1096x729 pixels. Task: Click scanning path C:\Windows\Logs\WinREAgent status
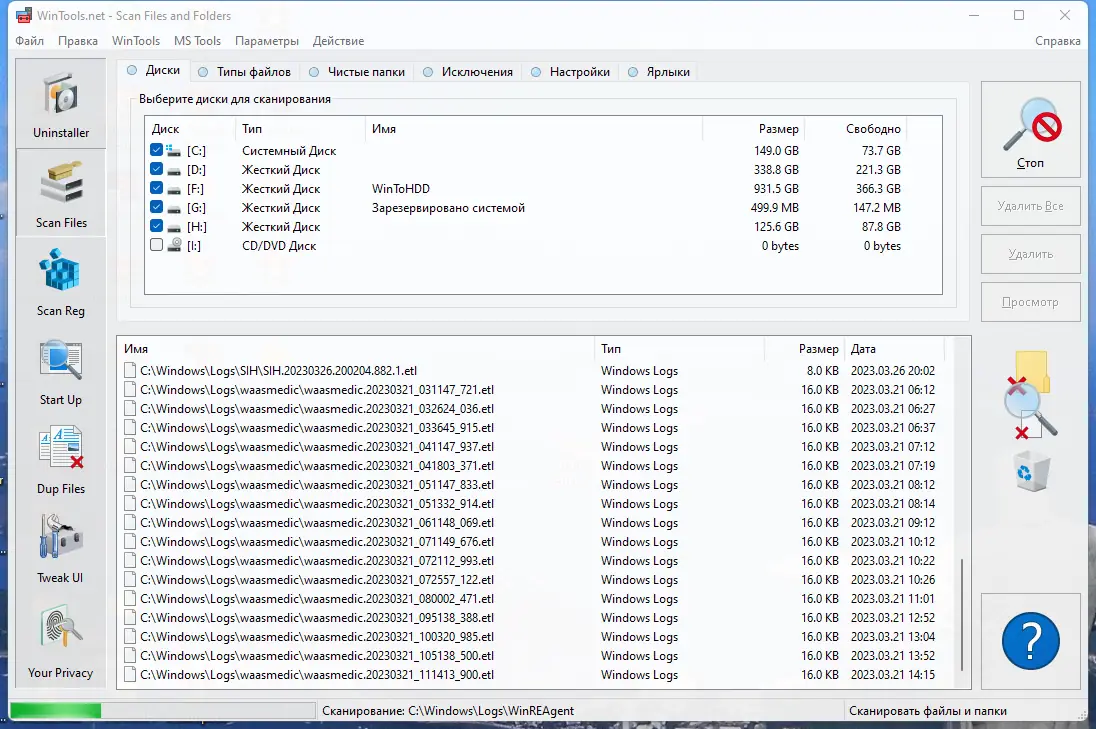point(448,711)
